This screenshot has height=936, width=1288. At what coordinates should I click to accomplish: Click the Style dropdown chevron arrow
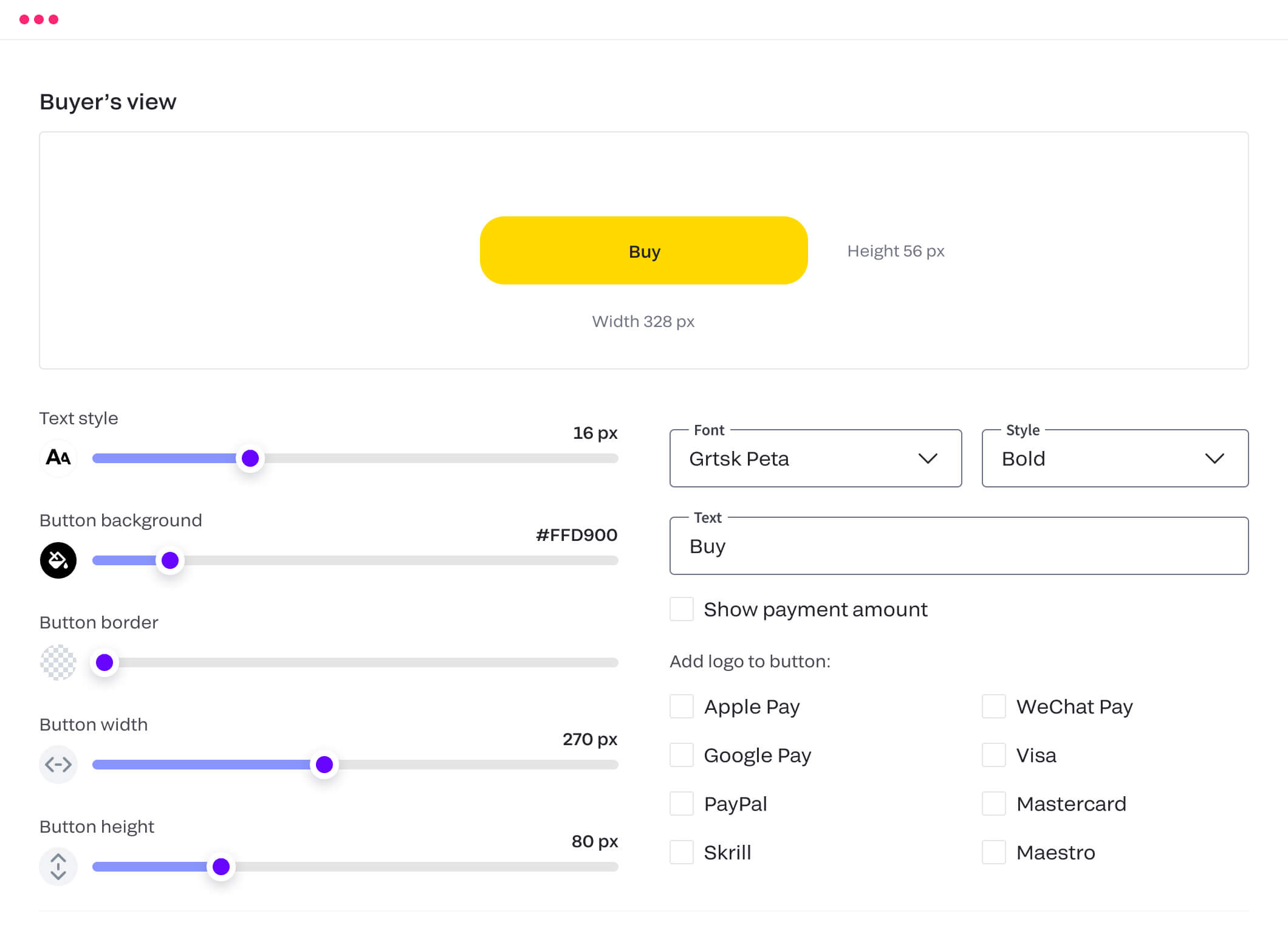pos(1214,458)
